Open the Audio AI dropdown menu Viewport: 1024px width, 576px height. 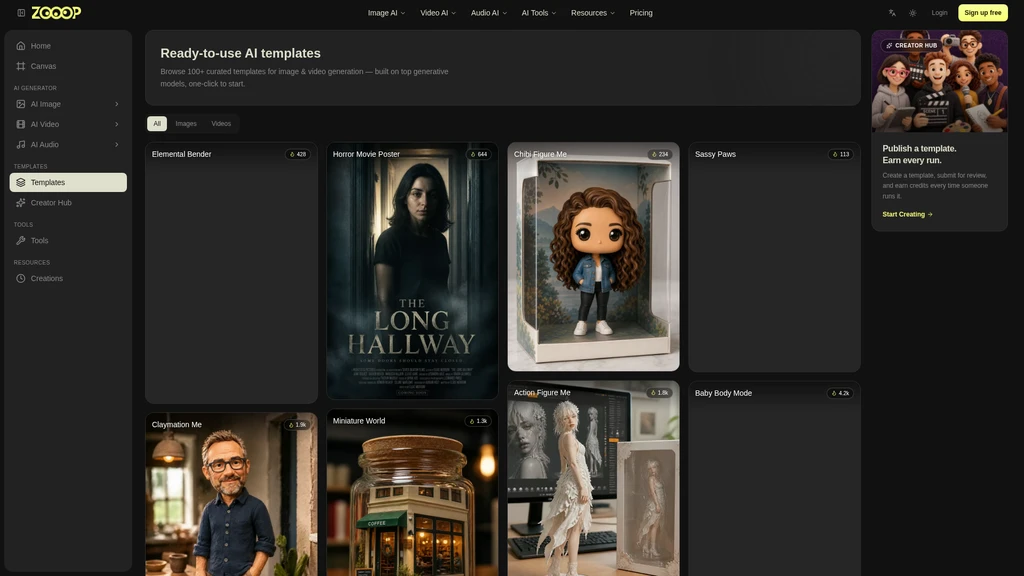coord(488,13)
